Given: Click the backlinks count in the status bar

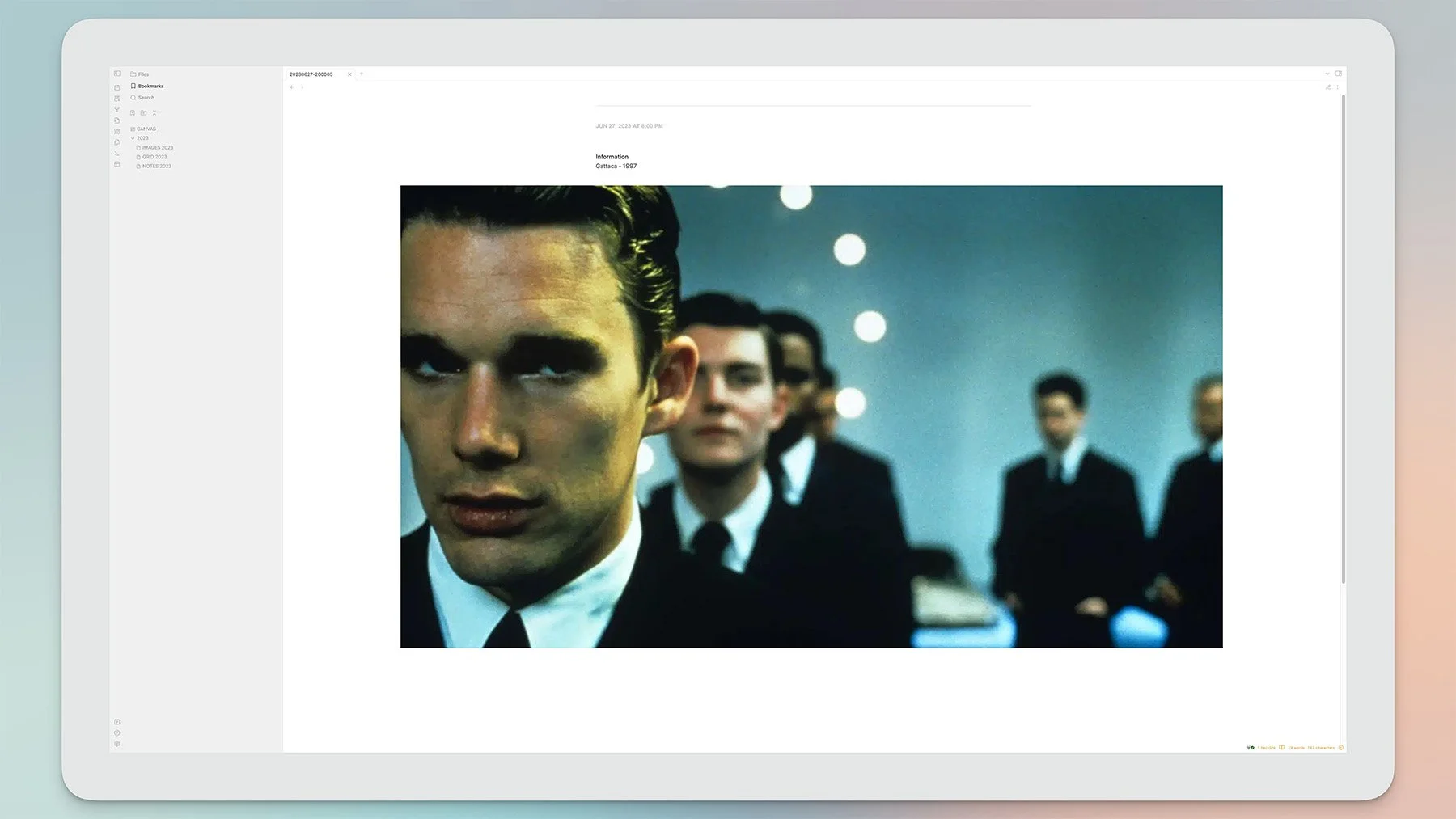Looking at the screenshot, I should (1266, 748).
